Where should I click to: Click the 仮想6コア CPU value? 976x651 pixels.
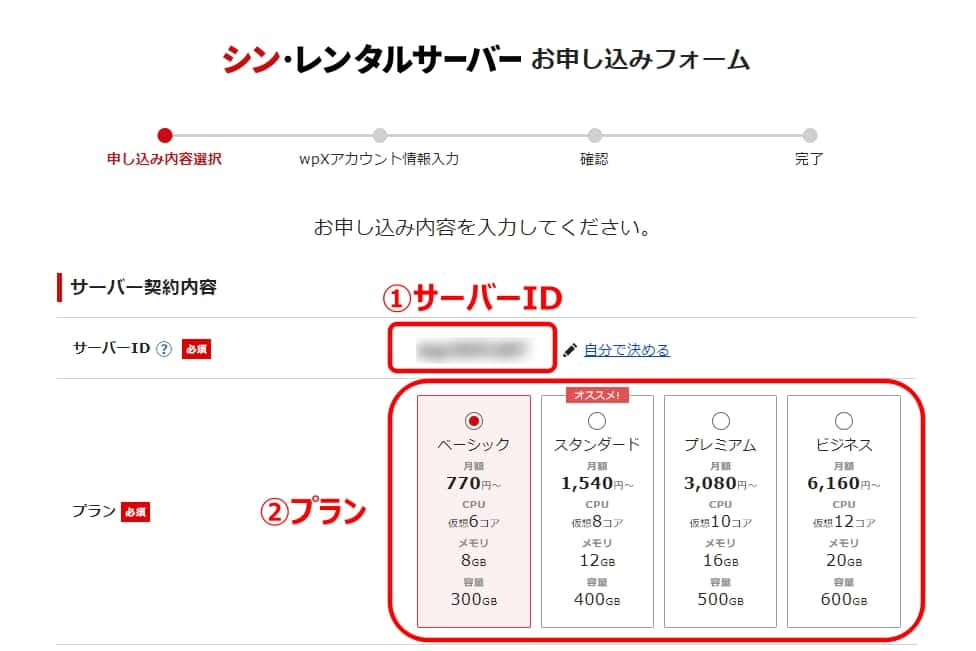click(474, 522)
